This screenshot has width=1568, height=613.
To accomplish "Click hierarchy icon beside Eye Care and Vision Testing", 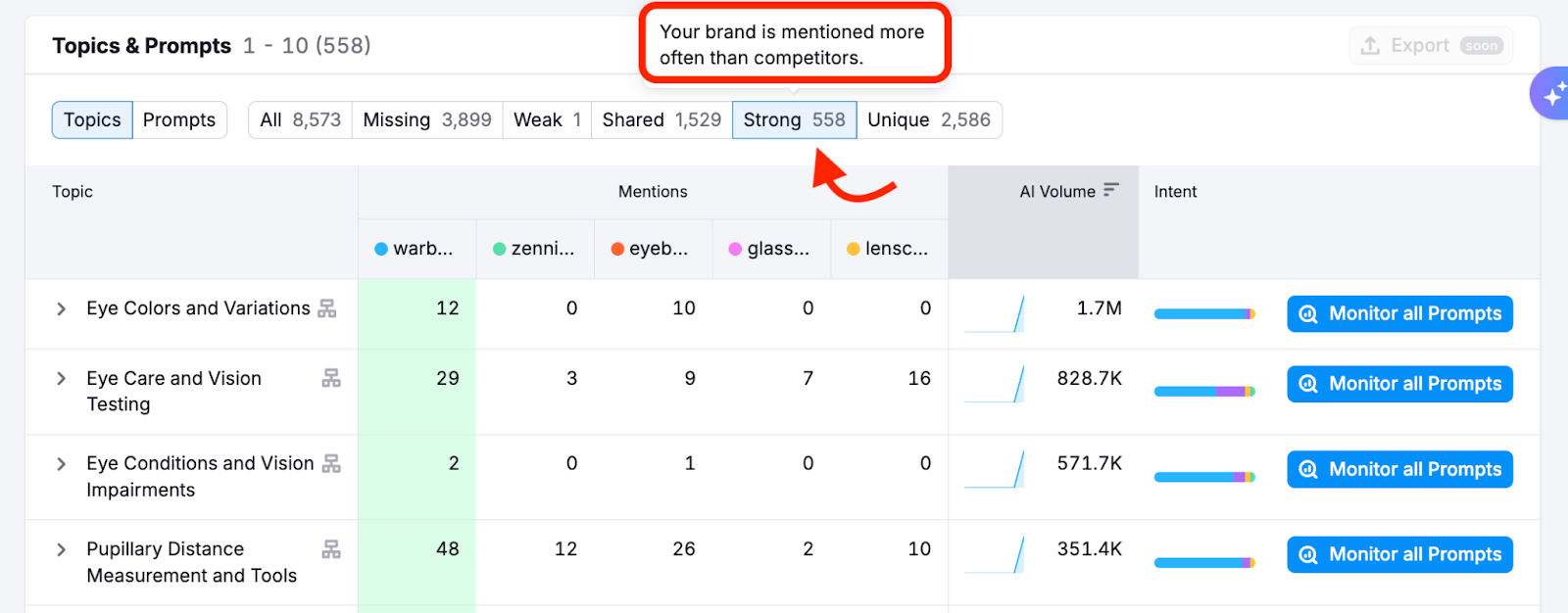I will (x=331, y=378).
